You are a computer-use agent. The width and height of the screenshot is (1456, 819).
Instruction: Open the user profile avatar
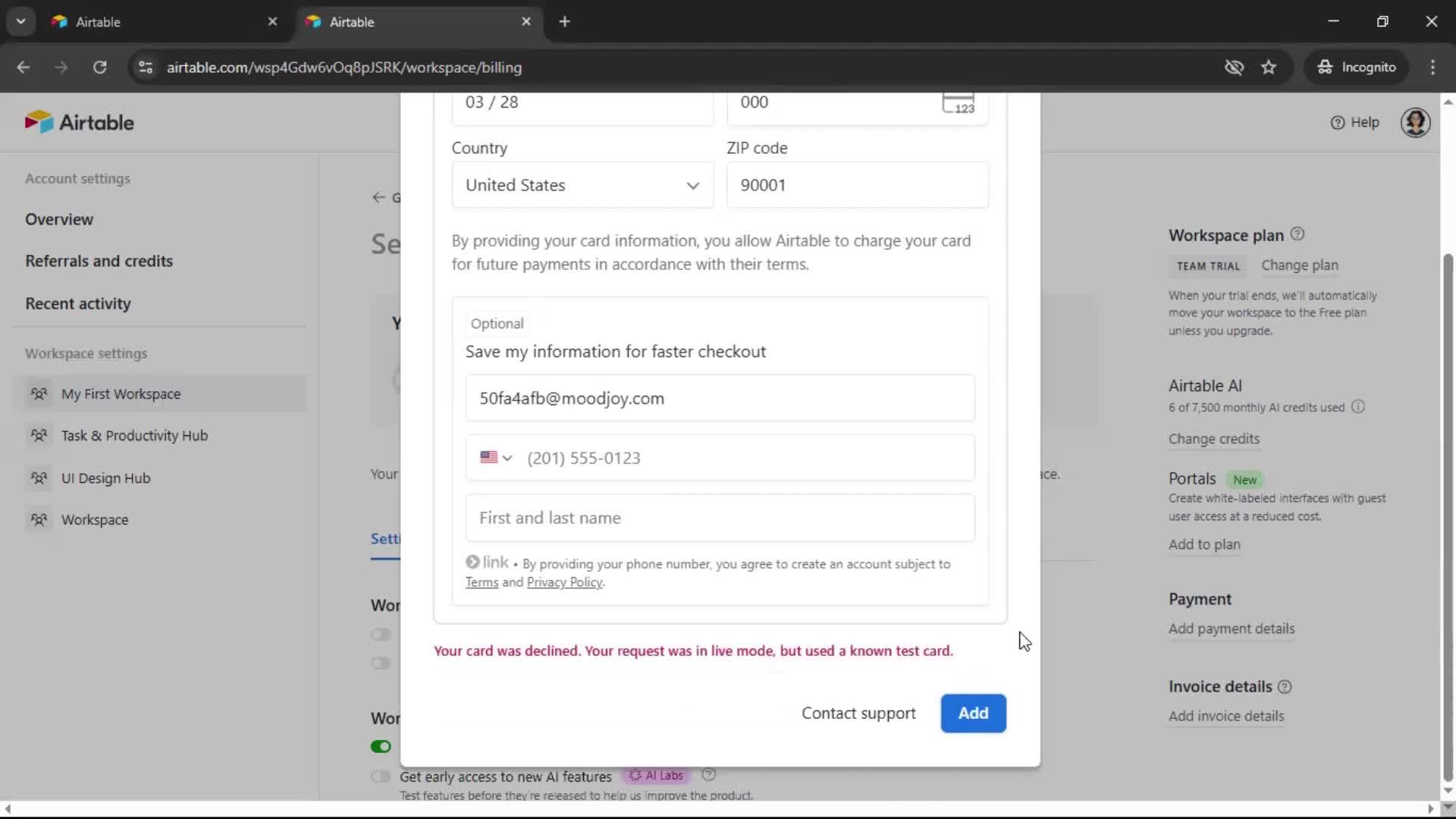[1415, 122]
